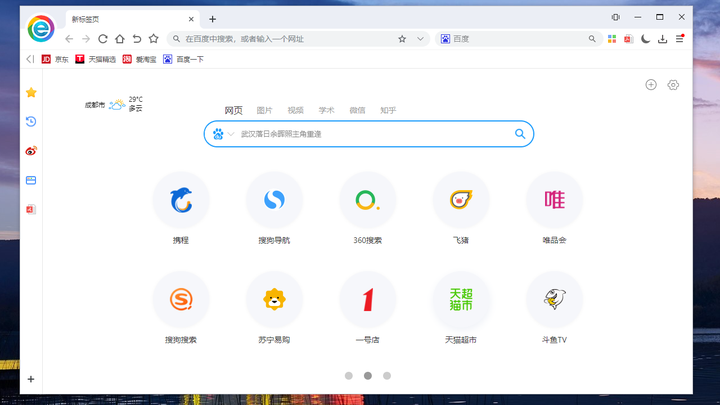Select the middle page indicator dot
720x405 pixels.
[368, 376]
